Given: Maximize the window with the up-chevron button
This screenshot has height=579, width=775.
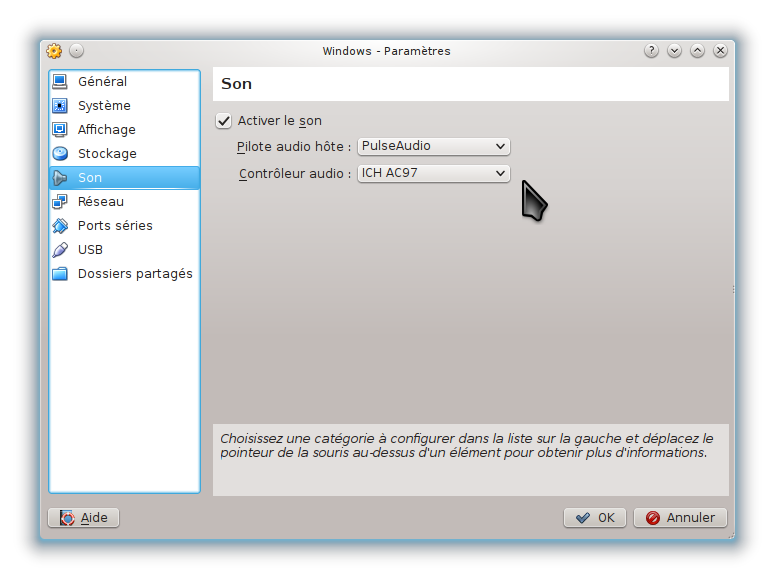Looking at the screenshot, I should [697, 50].
